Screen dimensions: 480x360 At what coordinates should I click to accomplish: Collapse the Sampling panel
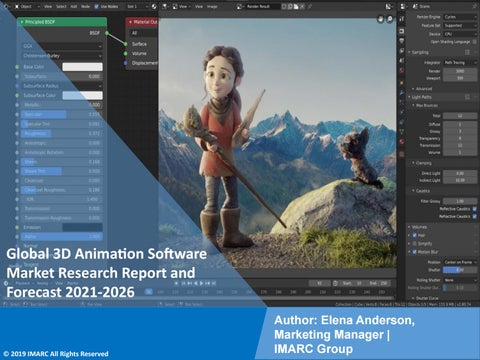pos(409,52)
